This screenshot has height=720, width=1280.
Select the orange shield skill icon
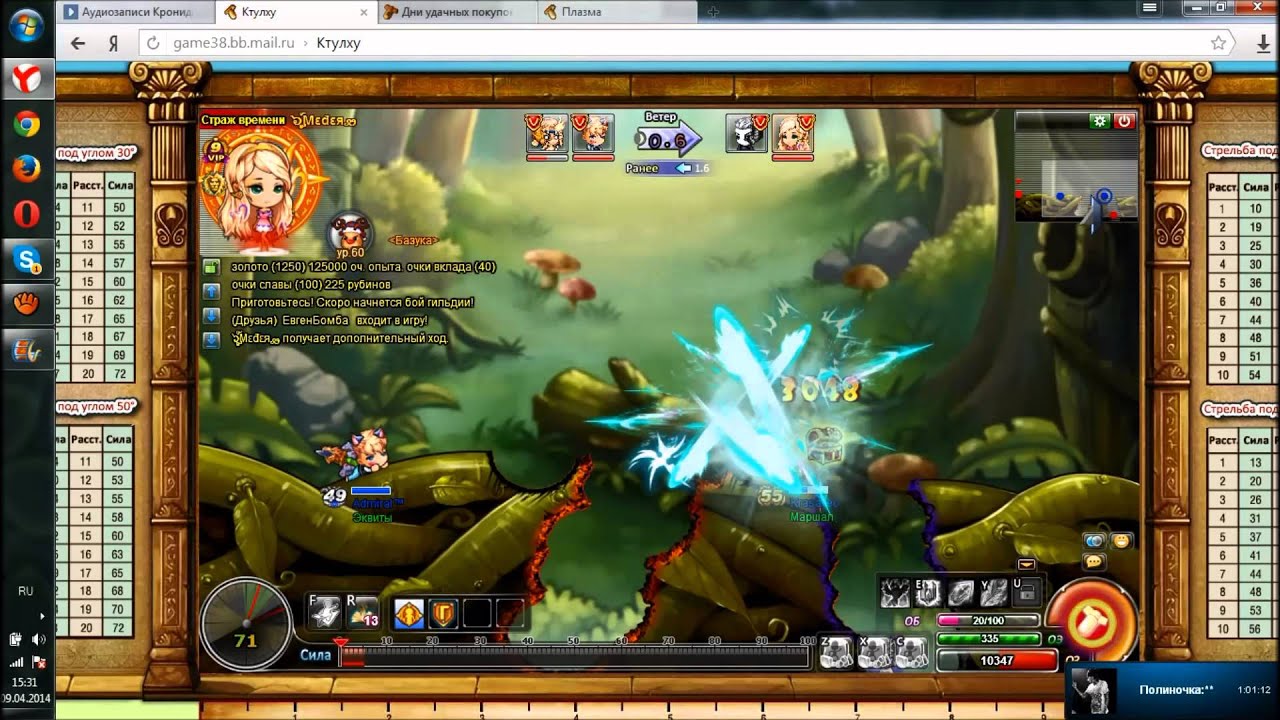pyautogui.click(x=442, y=613)
